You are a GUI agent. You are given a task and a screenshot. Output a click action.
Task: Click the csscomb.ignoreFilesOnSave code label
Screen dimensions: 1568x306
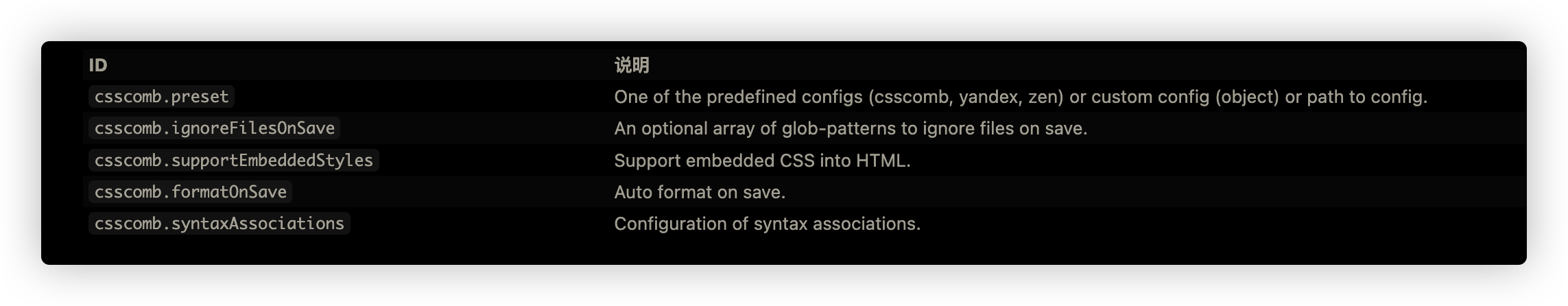(x=214, y=128)
